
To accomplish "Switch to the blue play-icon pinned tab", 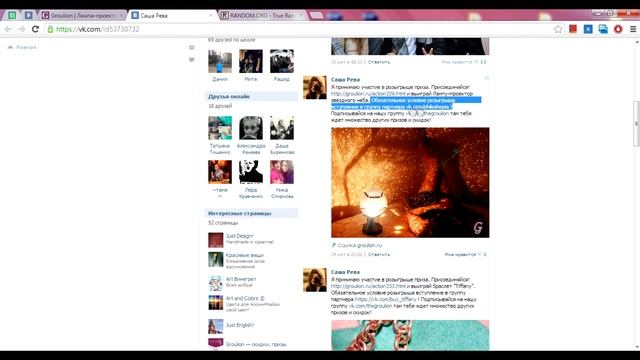I will 28,15.
